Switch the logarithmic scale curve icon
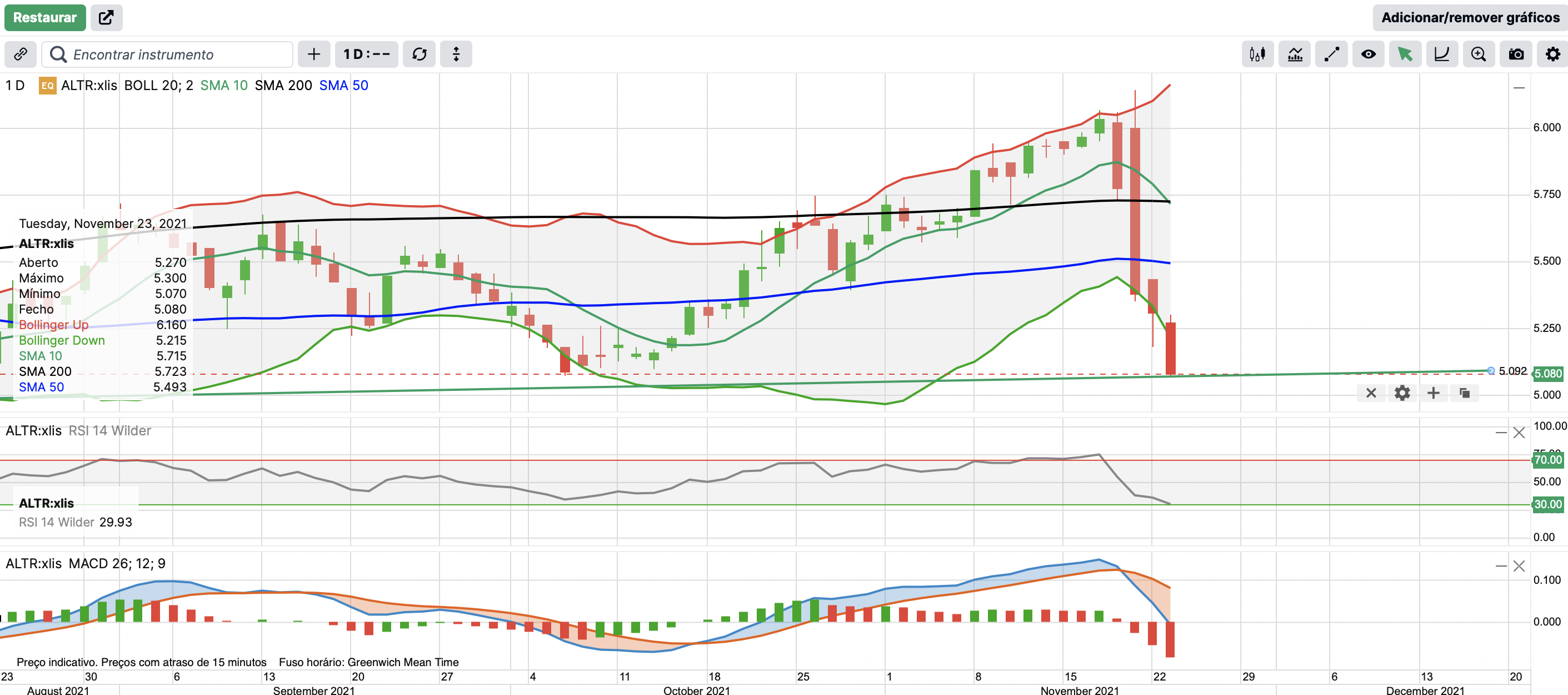 (x=1441, y=54)
